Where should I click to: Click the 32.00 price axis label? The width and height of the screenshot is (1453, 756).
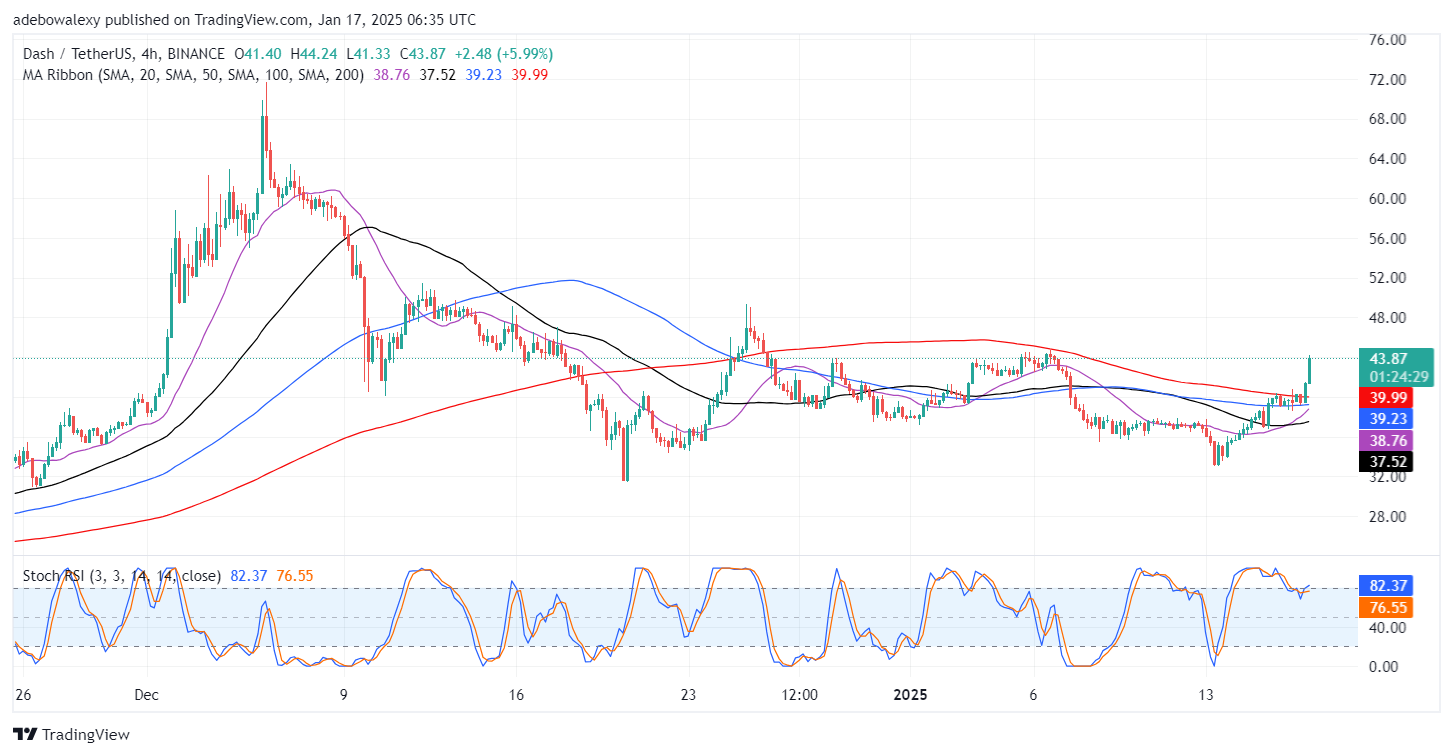(x=1387, y=477)
